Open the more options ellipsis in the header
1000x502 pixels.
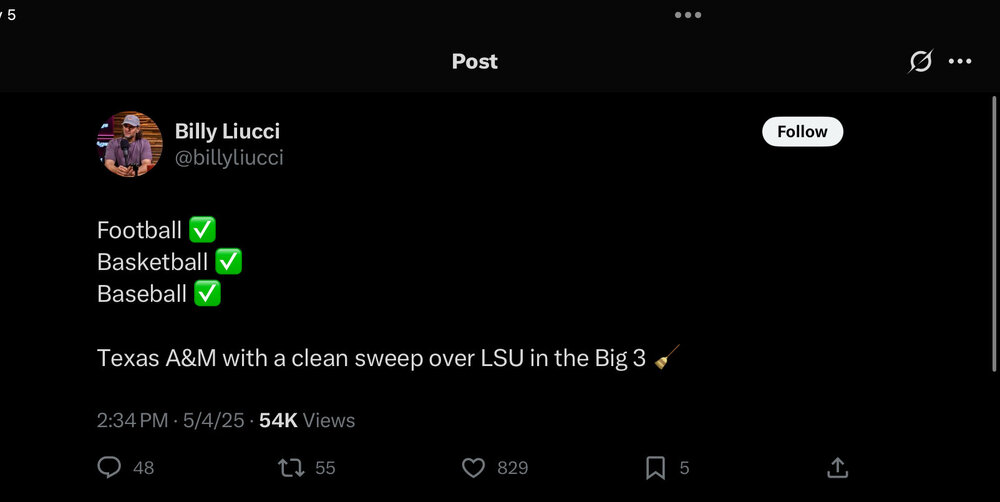(x=960, y=61)
